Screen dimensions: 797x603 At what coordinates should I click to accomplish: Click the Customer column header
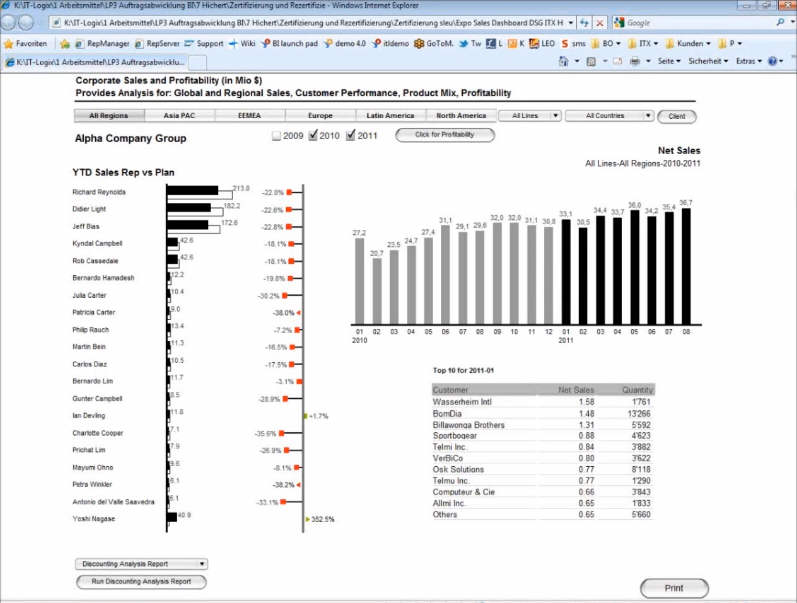450,390
